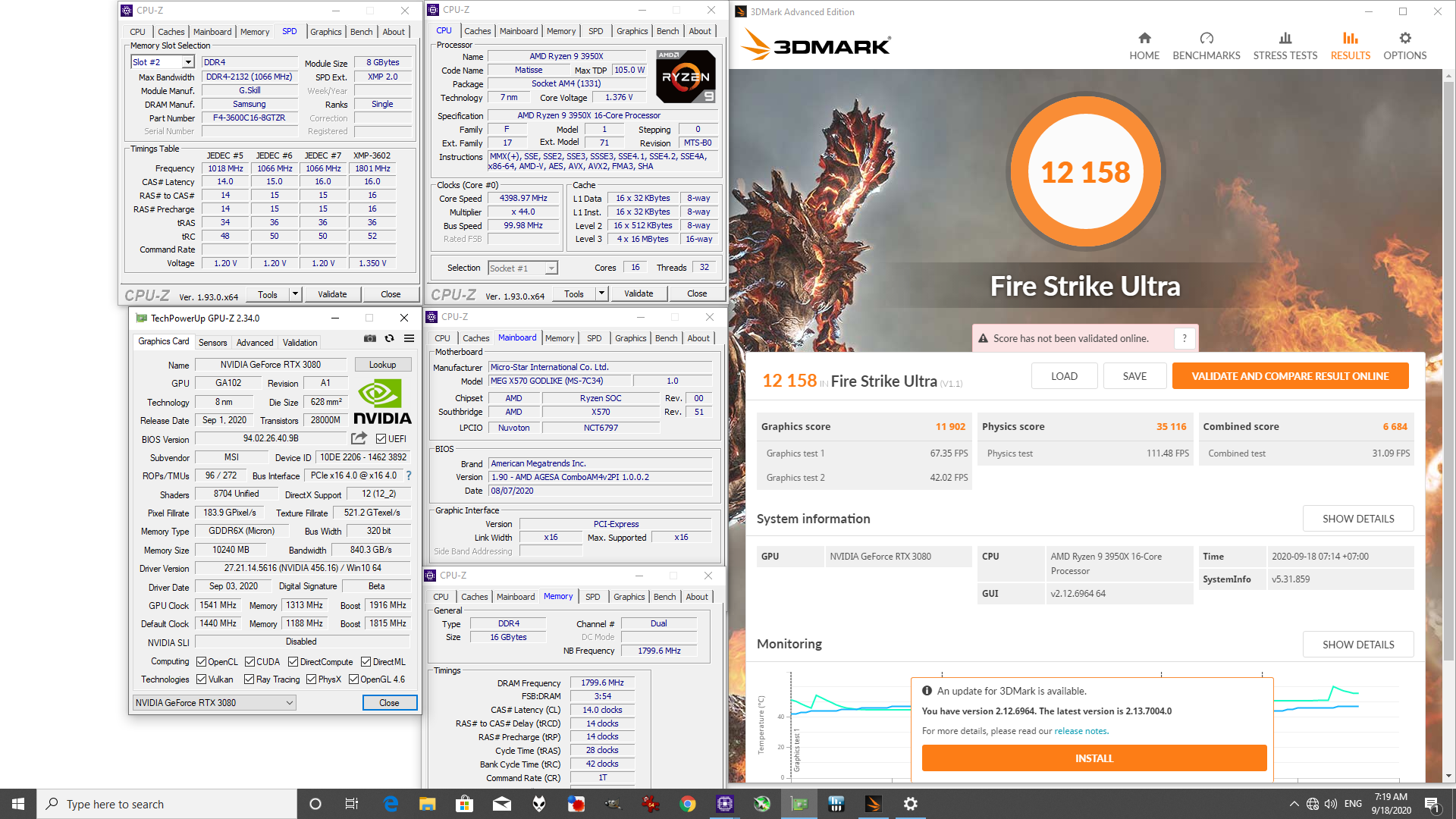This screenshot has width=1456, height=819.
Task: Click Windows taskbar search box
Action: point(167,804)
